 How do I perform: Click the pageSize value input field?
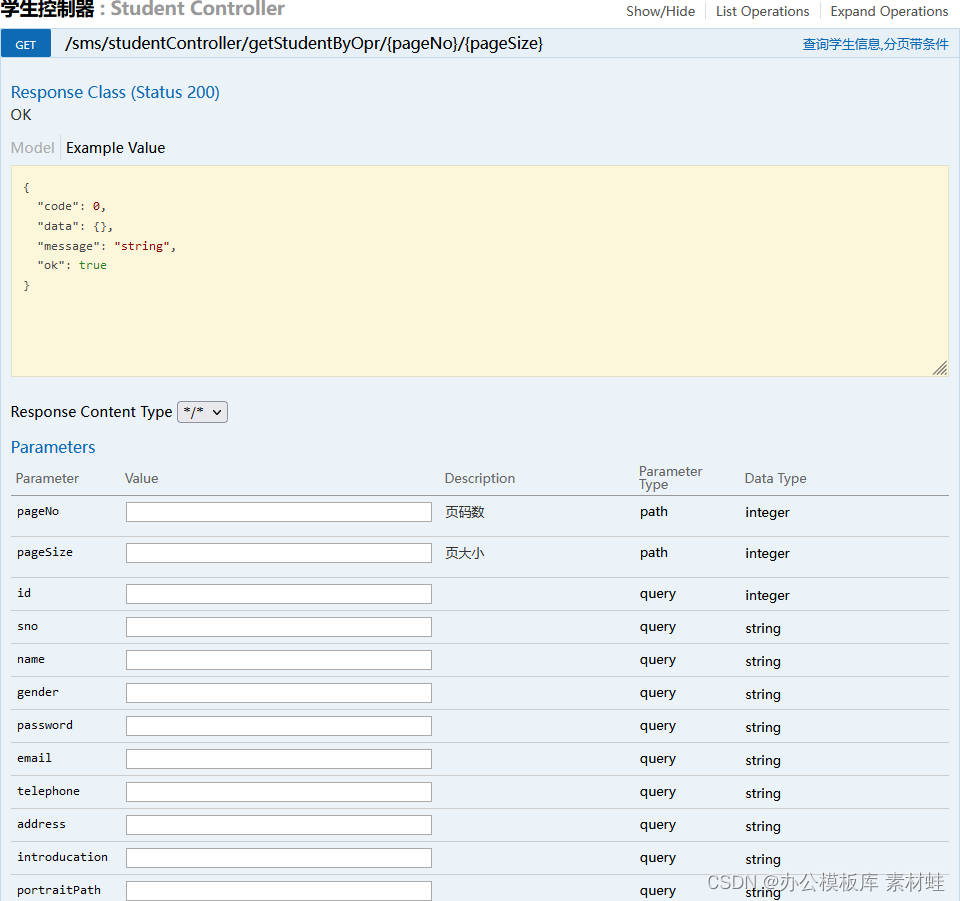[x=278, y=553]
